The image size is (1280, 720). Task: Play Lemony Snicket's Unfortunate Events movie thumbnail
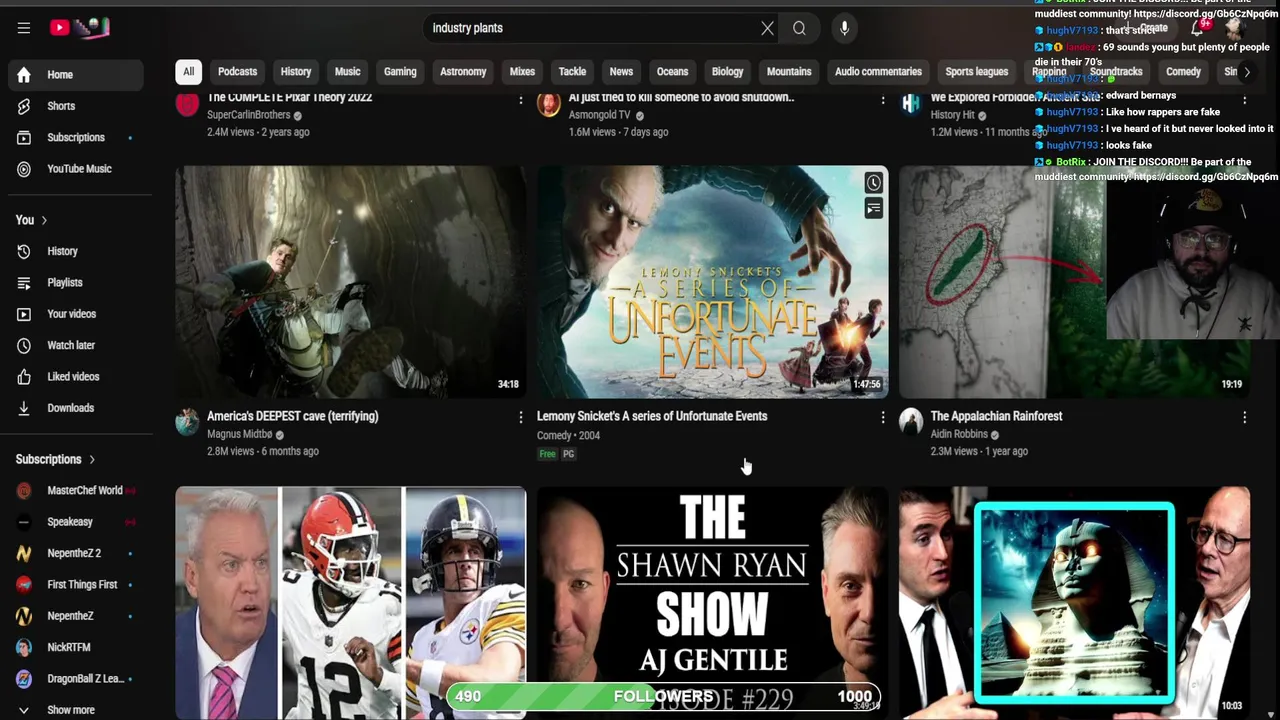[x=712, y=281]
